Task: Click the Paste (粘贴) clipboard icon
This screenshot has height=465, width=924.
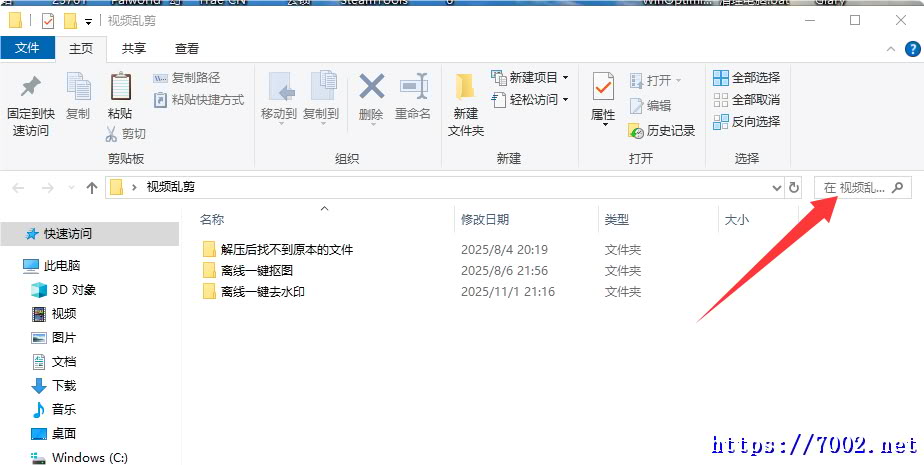Action: 120,87
